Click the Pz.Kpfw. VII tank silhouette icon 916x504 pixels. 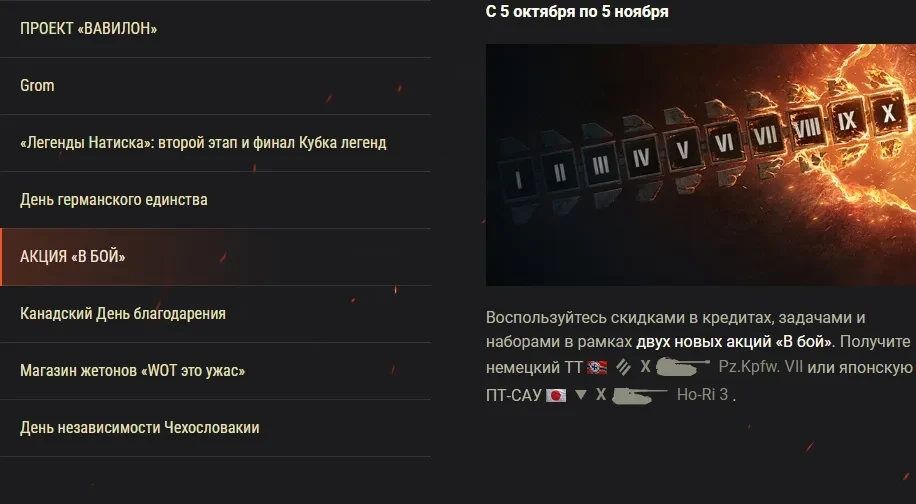[683, 367]
